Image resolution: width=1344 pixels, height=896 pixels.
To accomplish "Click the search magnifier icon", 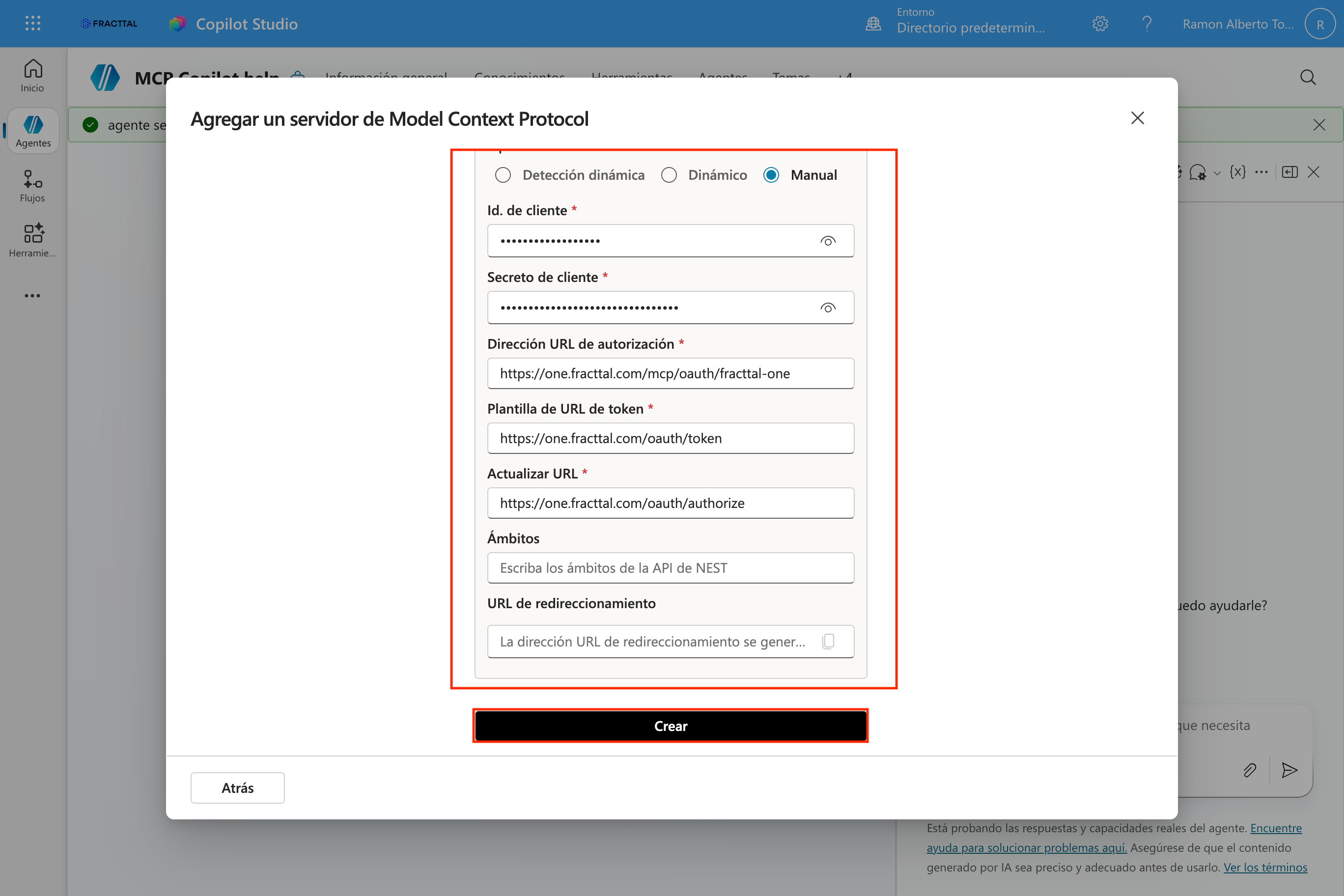I will [x=1308, y=77].
